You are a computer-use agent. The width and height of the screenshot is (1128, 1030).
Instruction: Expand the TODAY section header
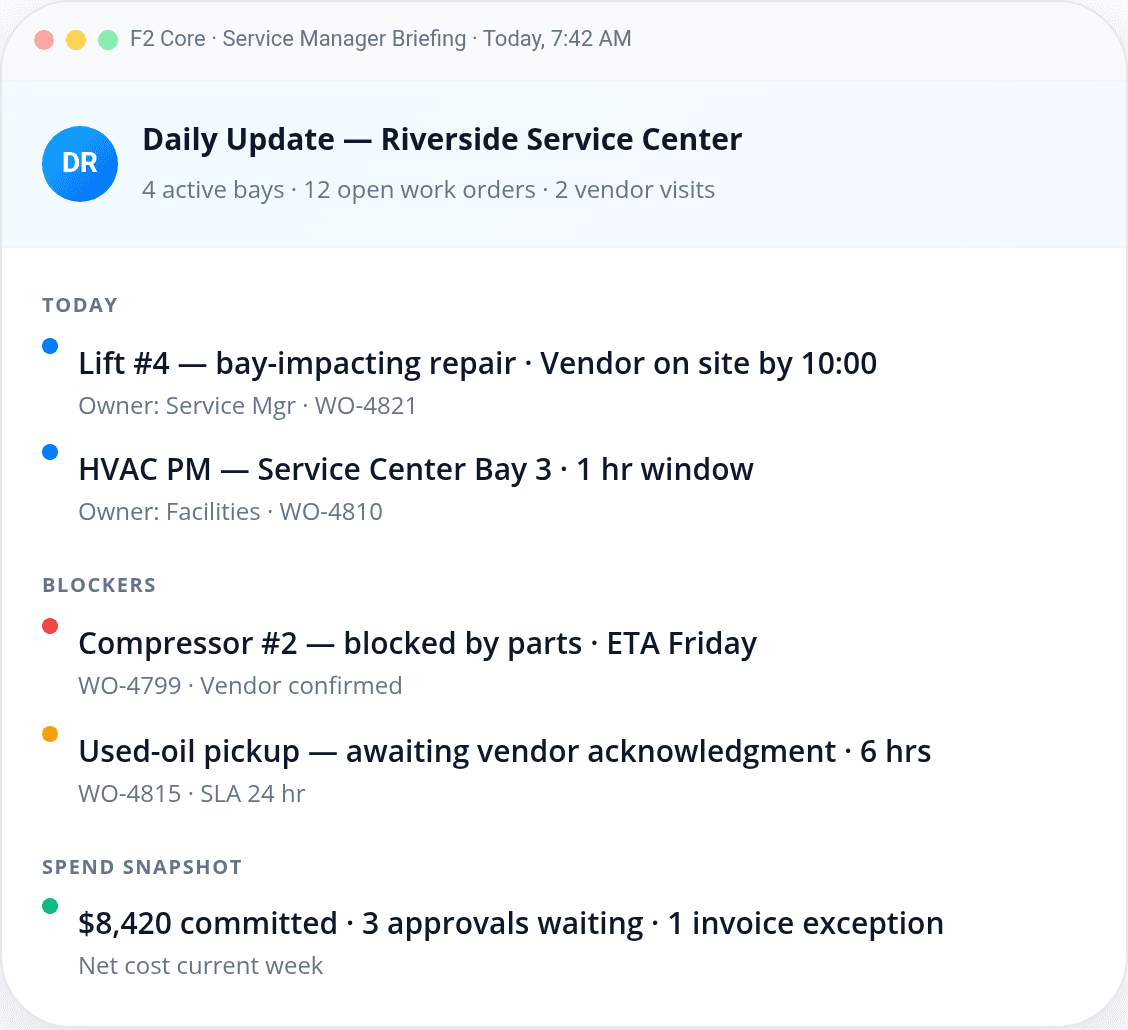tap(80, 305)
